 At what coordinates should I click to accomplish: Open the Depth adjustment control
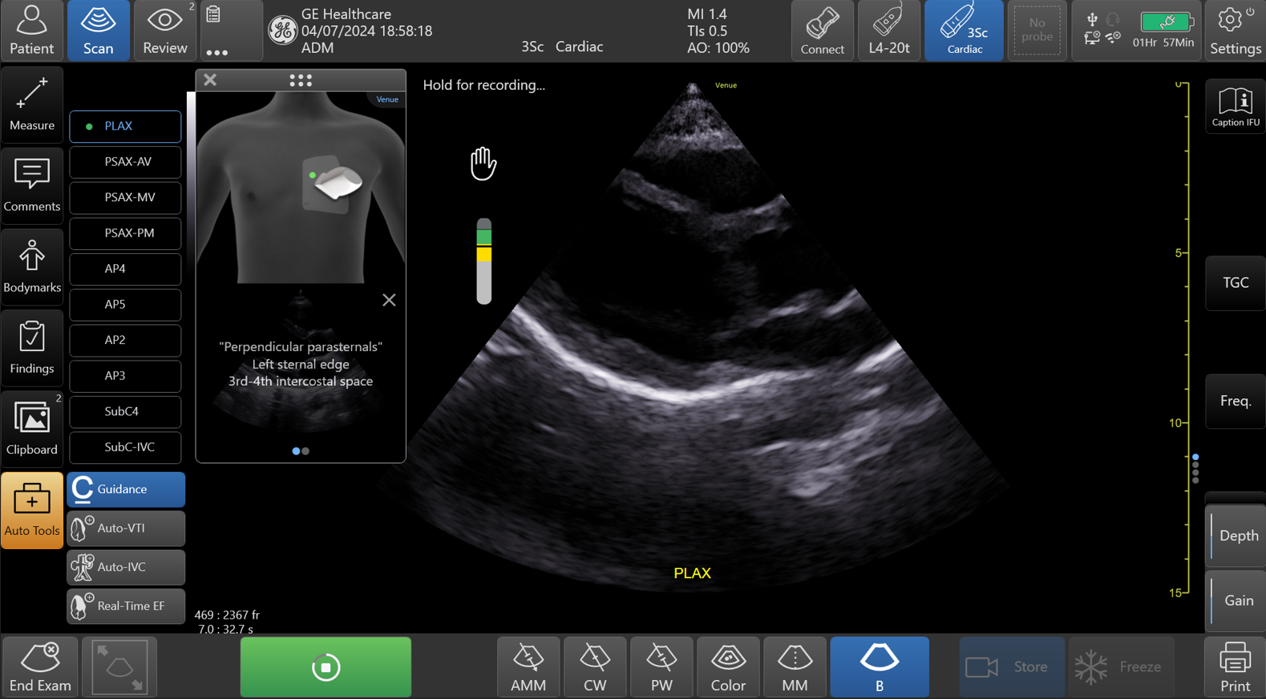tap(1237, 536)
